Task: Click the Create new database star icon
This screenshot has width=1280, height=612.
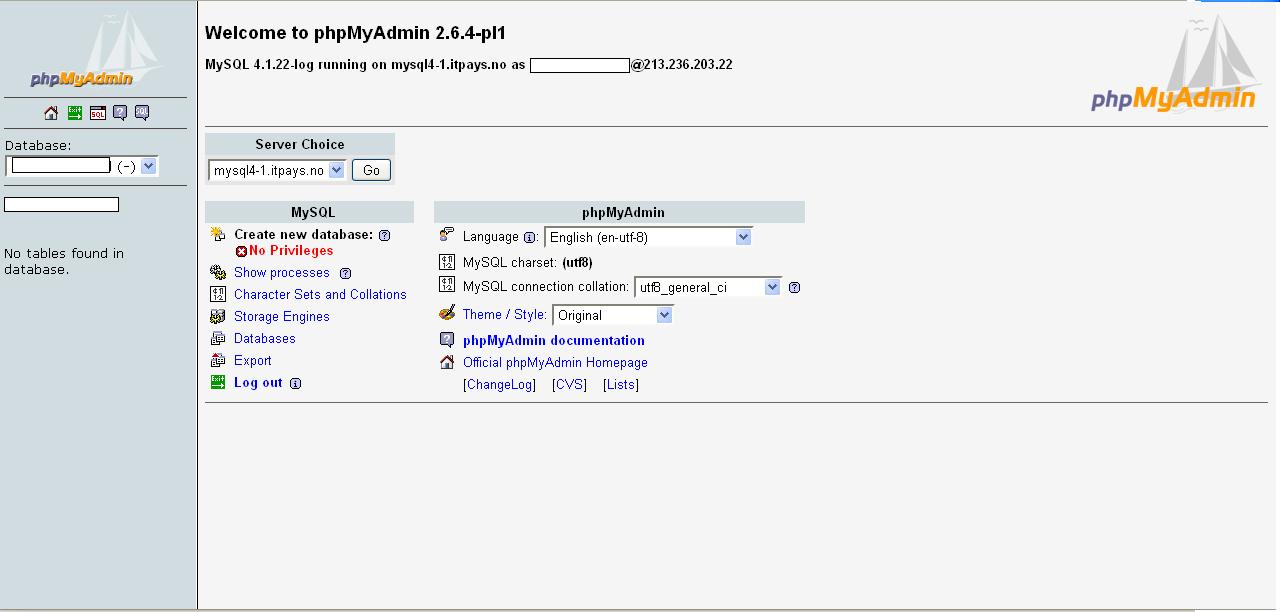Action: [218, 235]
